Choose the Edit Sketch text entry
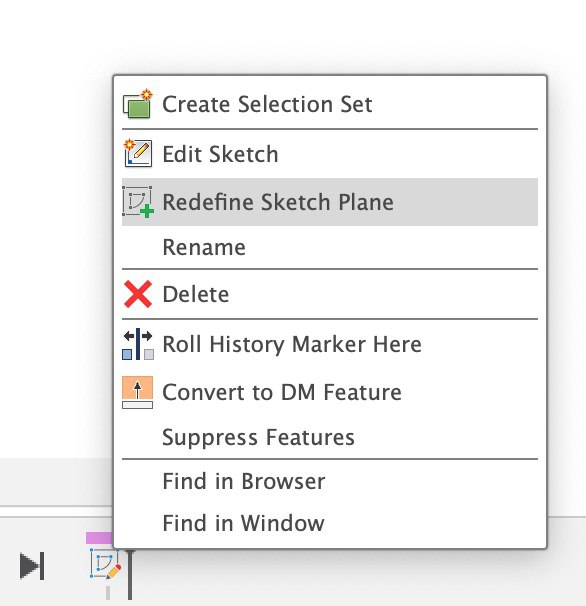 click(x=220, y=154)
